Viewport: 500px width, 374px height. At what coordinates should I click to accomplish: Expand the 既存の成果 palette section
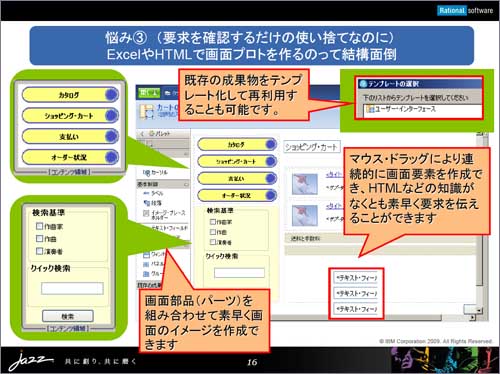(x=149, y=285)
